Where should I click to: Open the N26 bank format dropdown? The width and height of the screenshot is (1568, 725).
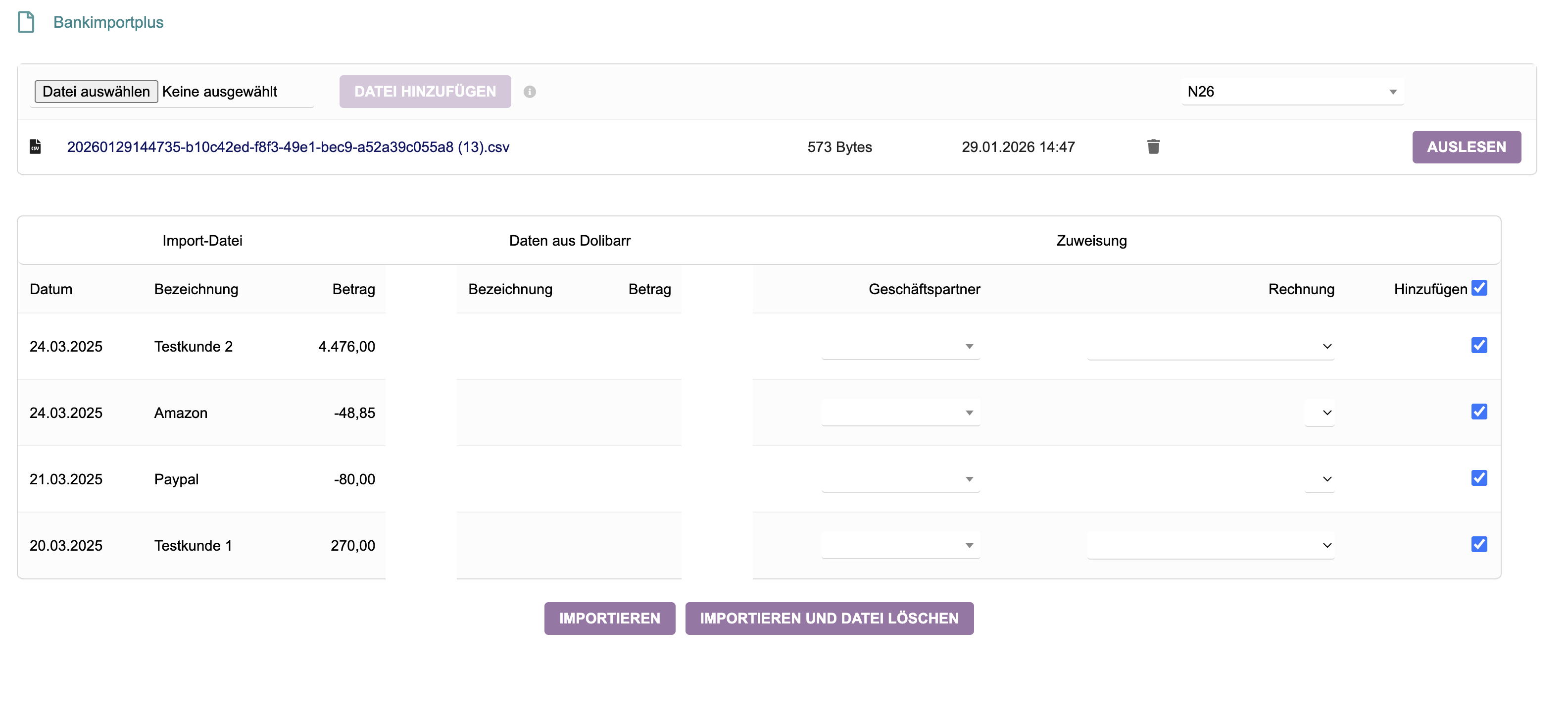pyautogui.click(x=1292, y=92)
